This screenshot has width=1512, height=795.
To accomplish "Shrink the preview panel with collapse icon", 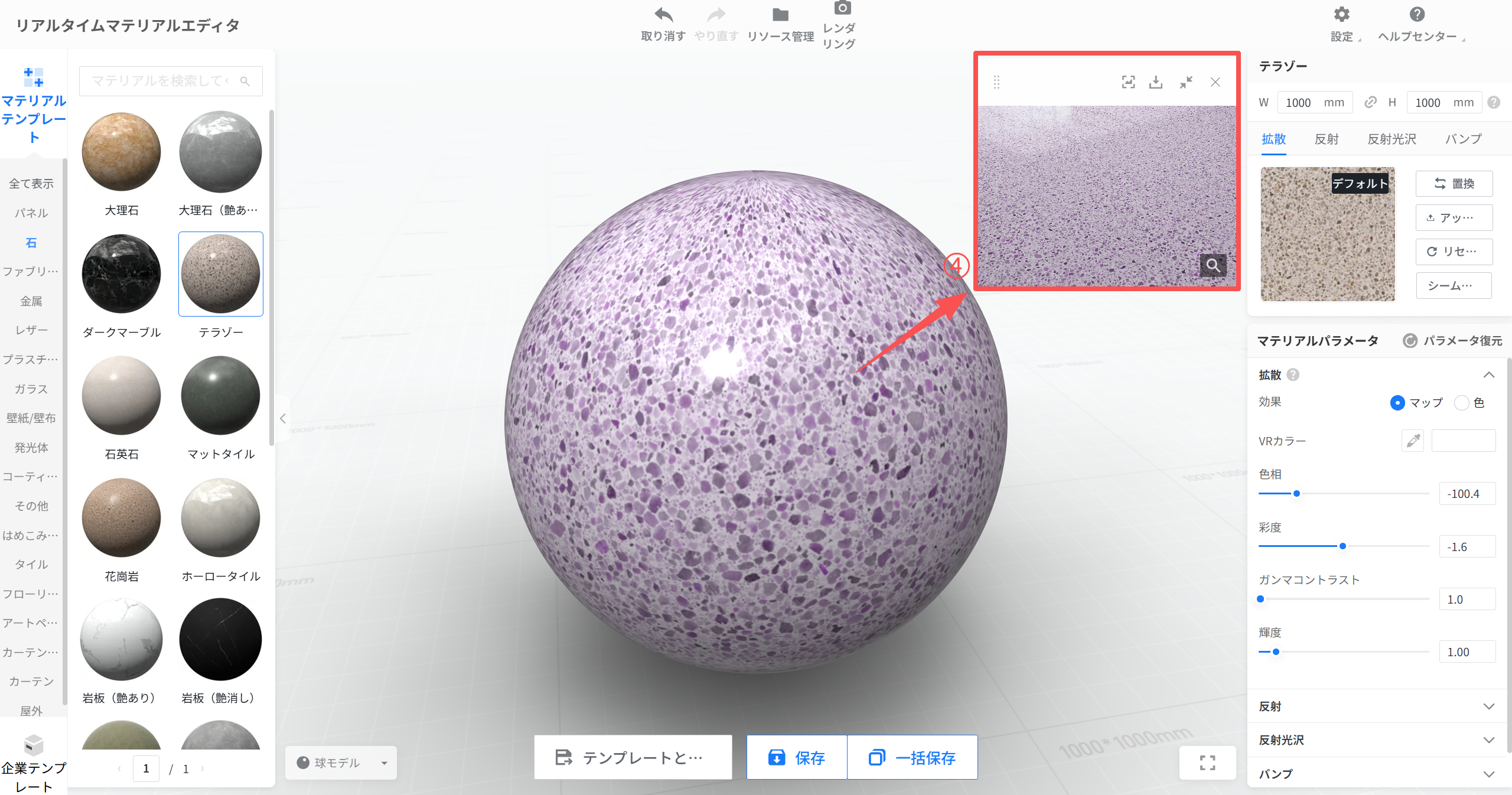I will (1186, 82).
